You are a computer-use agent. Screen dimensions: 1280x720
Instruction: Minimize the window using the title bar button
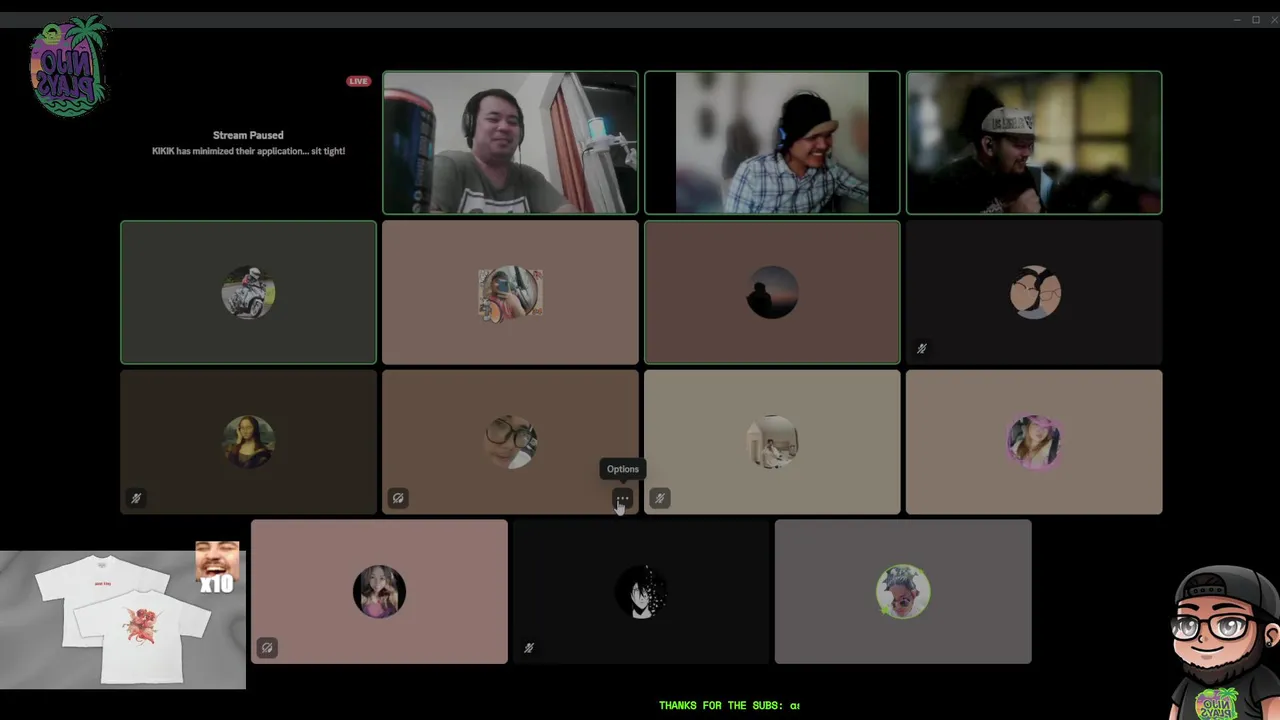1237,19
